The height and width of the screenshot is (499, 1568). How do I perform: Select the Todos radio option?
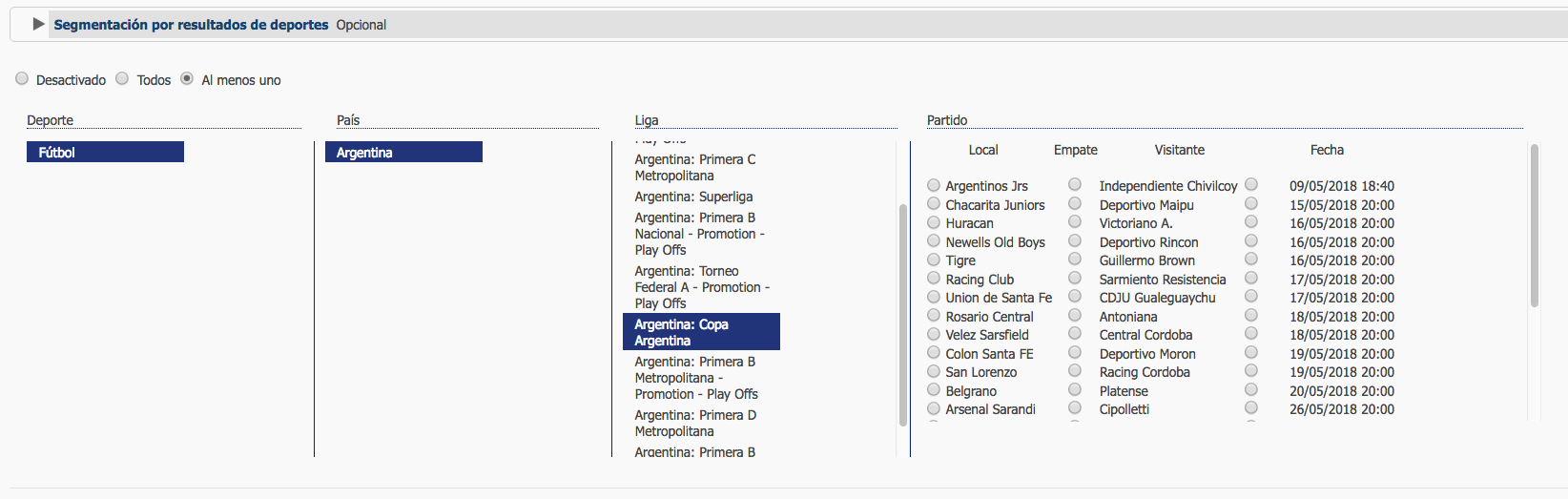click(122, 79)
